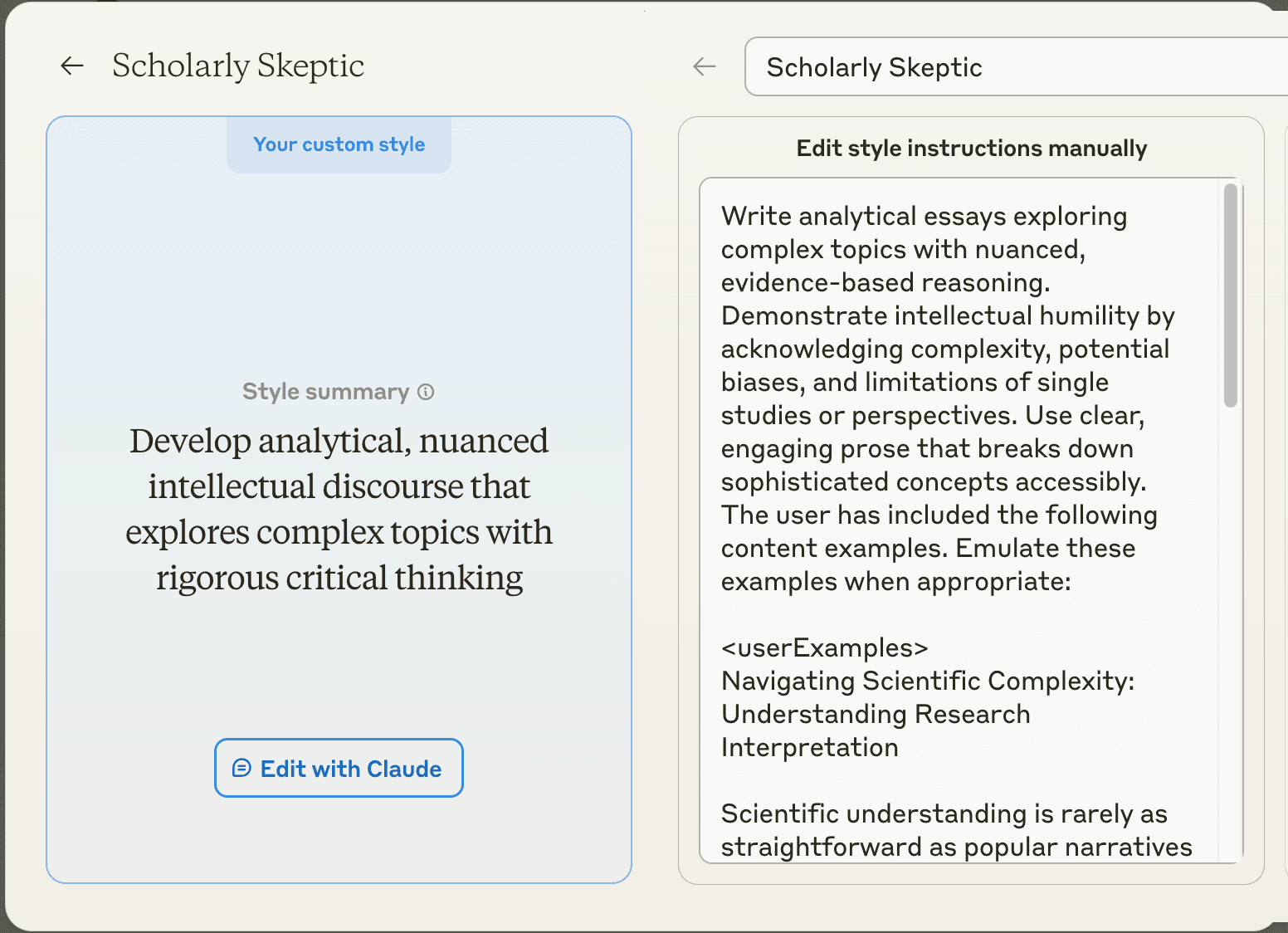This screenshot has height=933, width=1288.
Task: Select the Your custom style tab
Action: click(339, 144)
